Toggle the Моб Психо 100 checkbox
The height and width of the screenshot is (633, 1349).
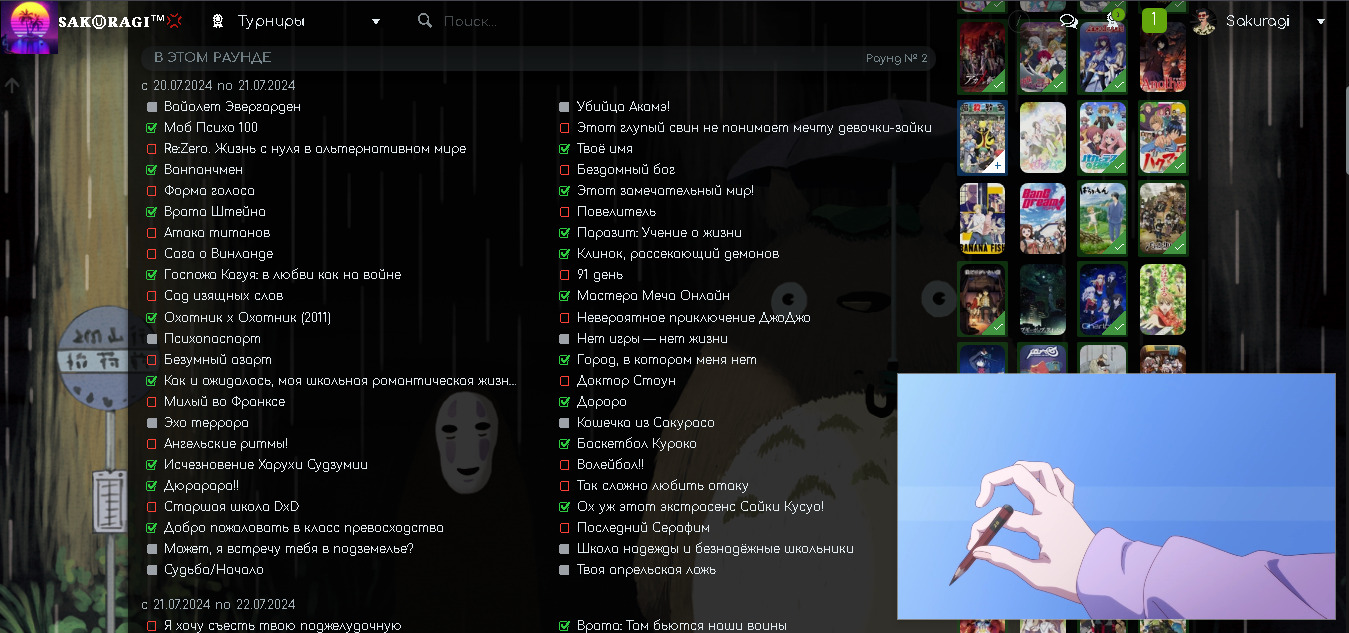[x=152, y=128]
